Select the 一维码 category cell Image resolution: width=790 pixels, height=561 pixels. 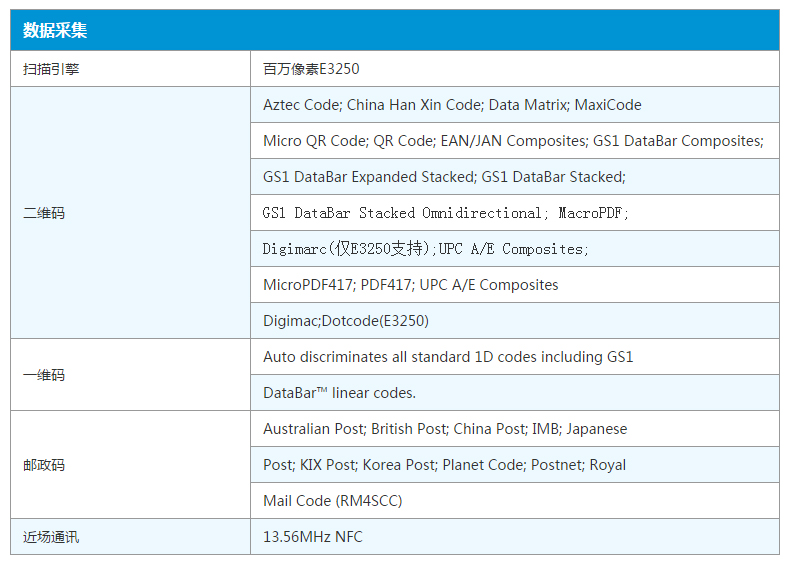tap(130, 375)
